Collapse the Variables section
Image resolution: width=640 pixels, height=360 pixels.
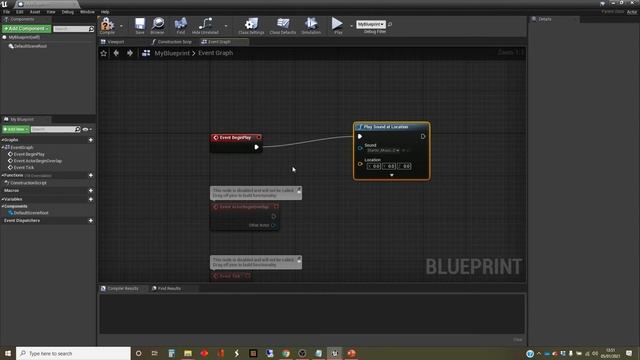2,199
